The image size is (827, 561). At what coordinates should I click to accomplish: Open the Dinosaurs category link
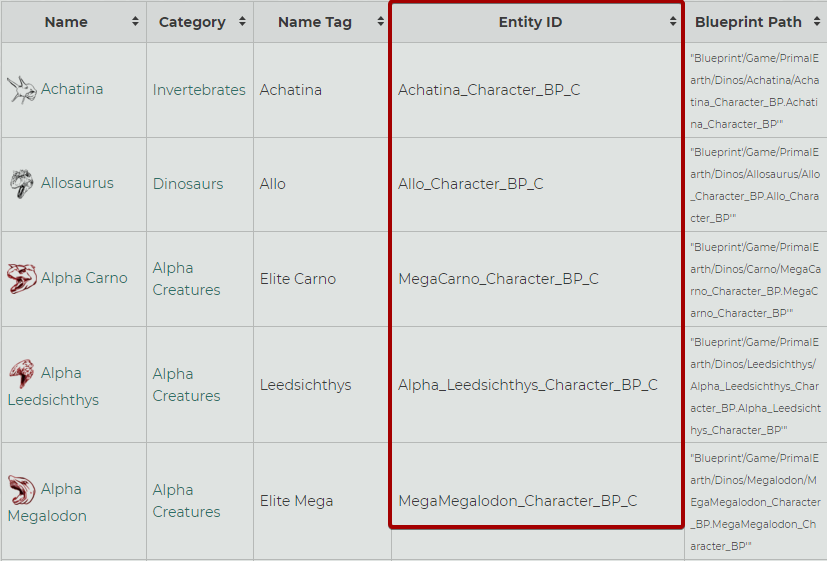[x=188, y=184]
